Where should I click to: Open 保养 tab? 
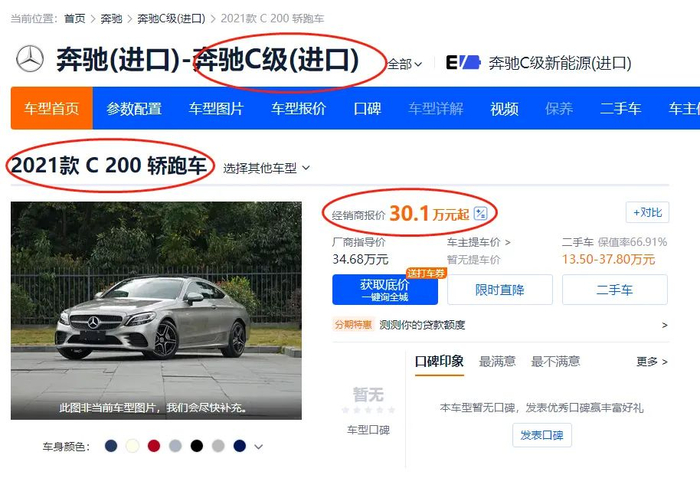(559, 109)
